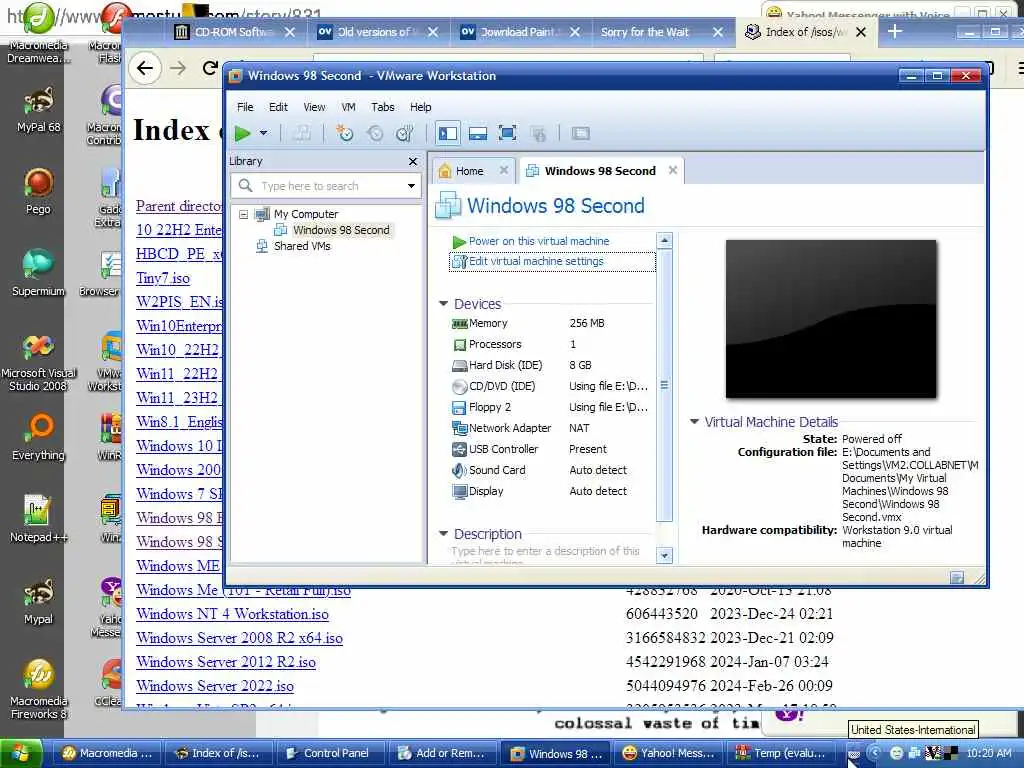Click the green Power On toolbar button

tap(242, 133)
